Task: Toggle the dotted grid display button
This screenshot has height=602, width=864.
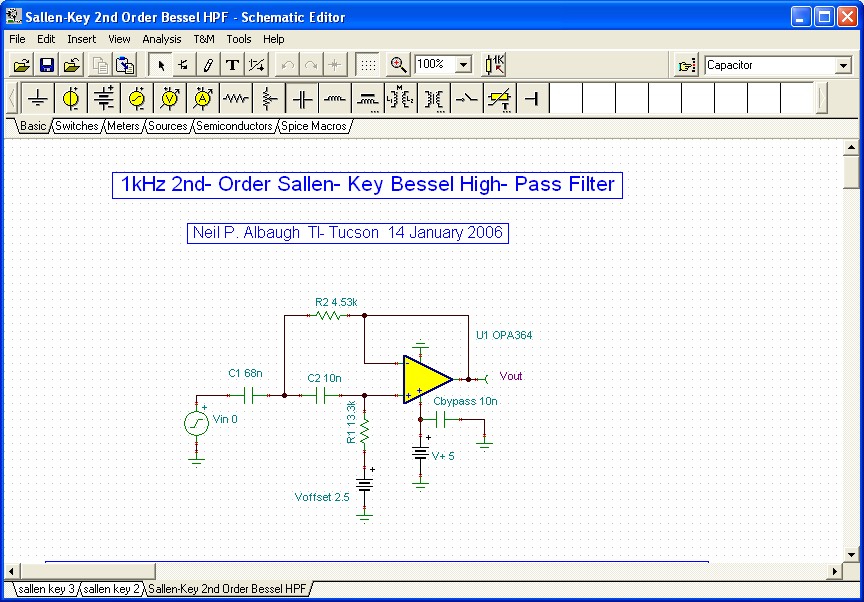Action: 368,65
